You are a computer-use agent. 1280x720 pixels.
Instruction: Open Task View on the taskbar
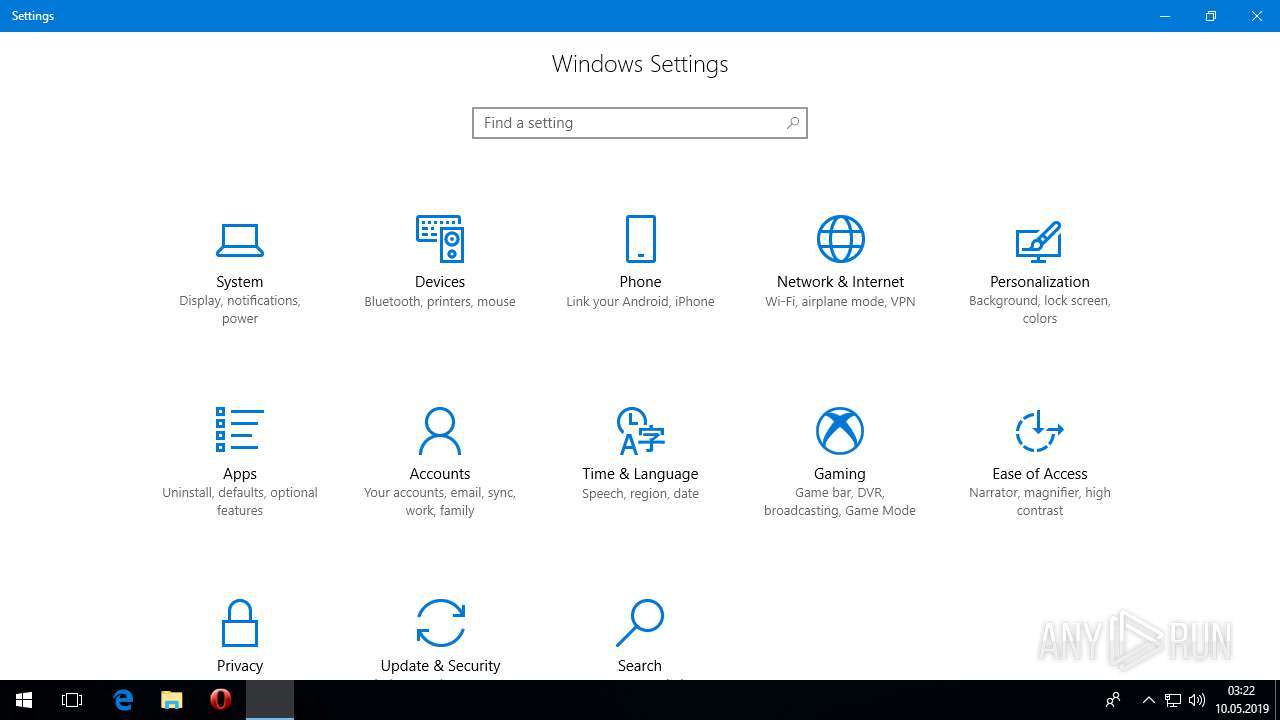coord(72,700)
